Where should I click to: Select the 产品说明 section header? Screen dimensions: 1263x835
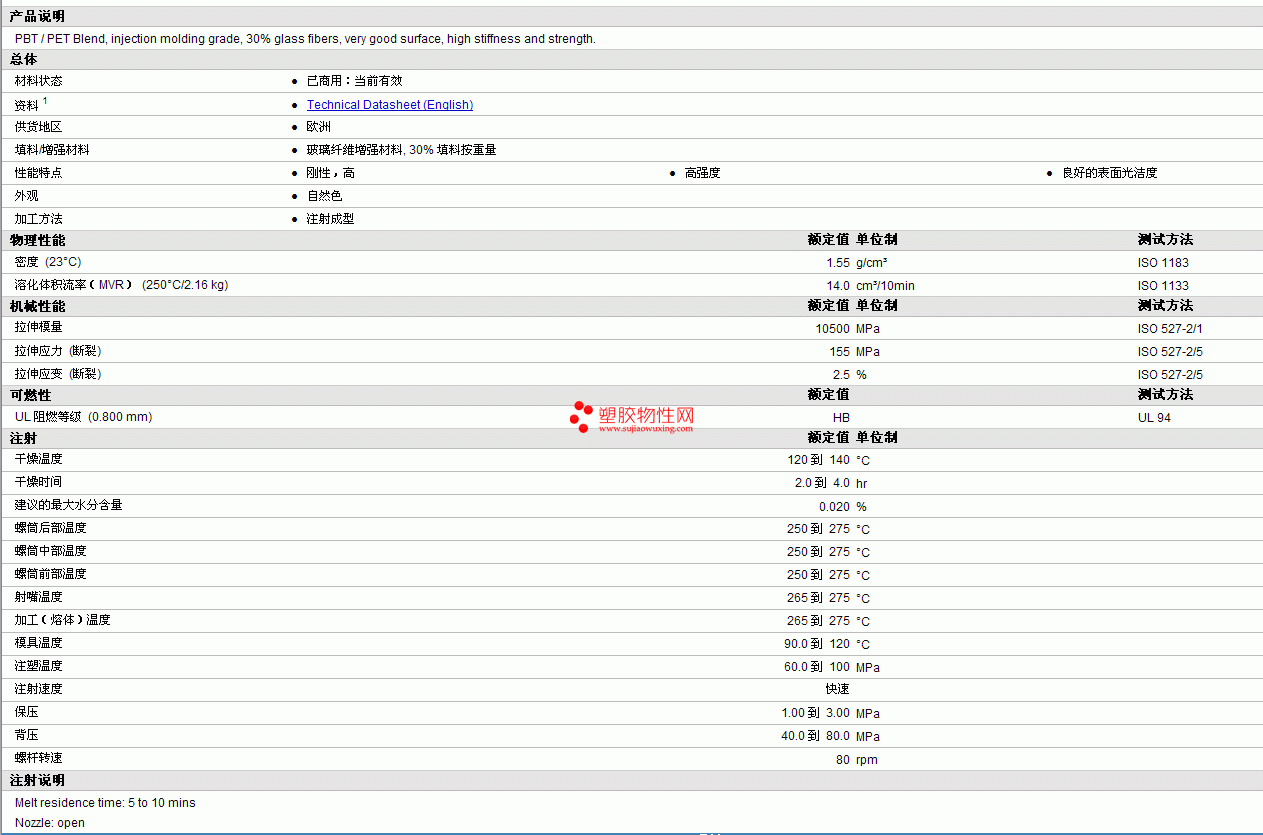coord(37,16)
